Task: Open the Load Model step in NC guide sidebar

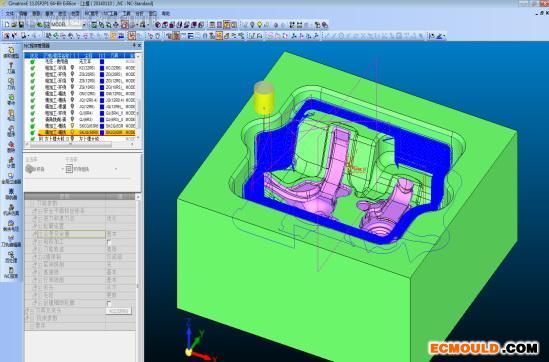Action: (11, 52)
